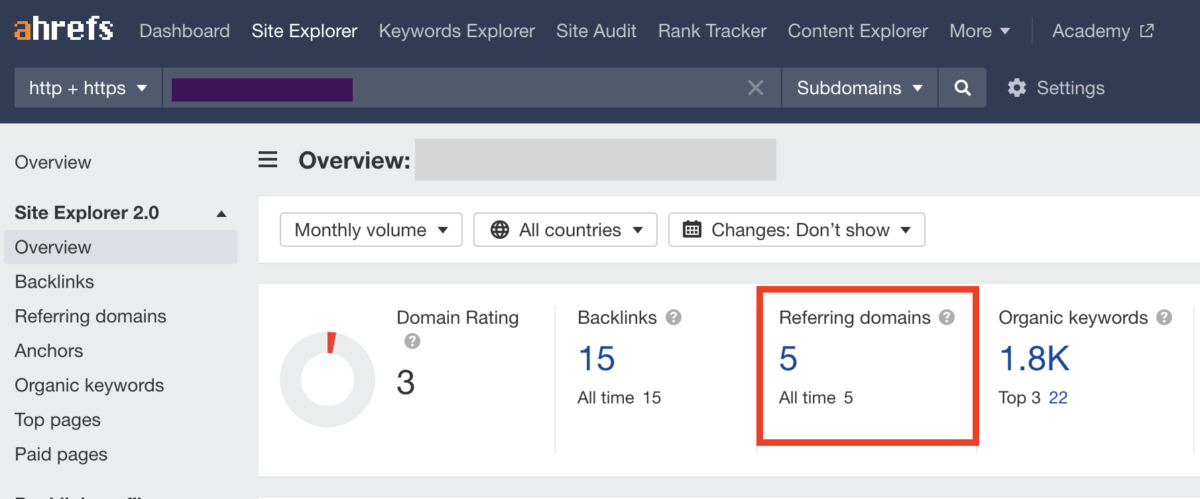
Task: Show the Backlinks help tooltip icon
Action: [x=673, y=317]
